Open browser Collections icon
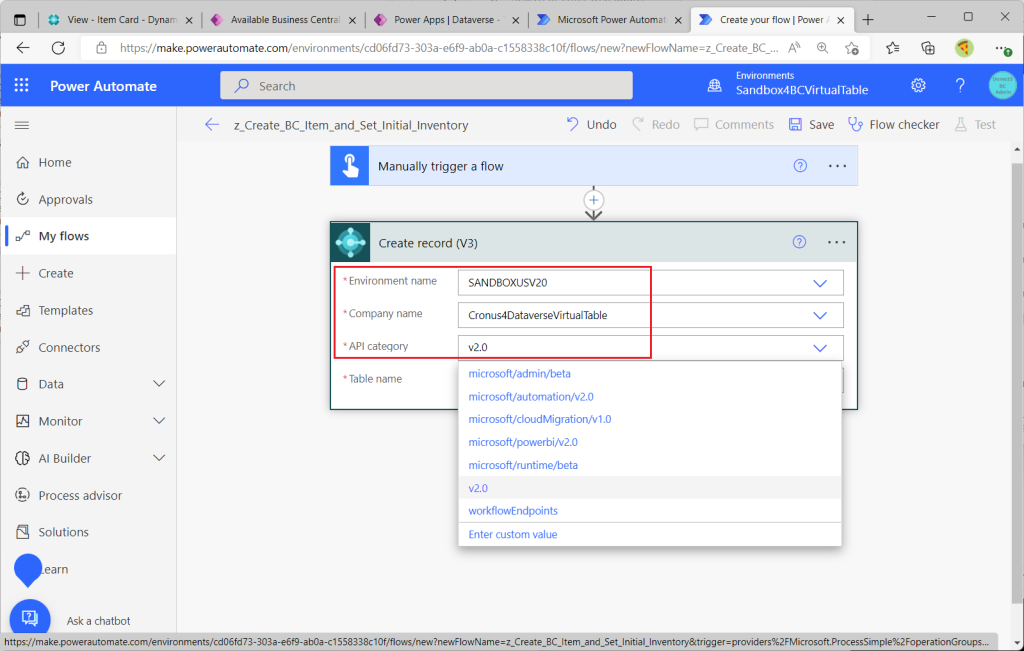This screenshot has height=651, width=1024. (927, 48)
